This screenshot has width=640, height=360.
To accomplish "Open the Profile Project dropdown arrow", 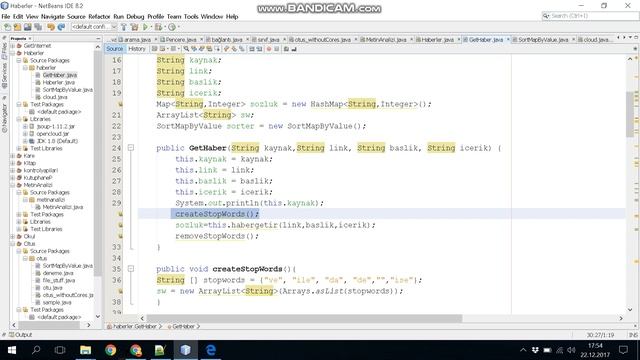I will pos(178,27).
